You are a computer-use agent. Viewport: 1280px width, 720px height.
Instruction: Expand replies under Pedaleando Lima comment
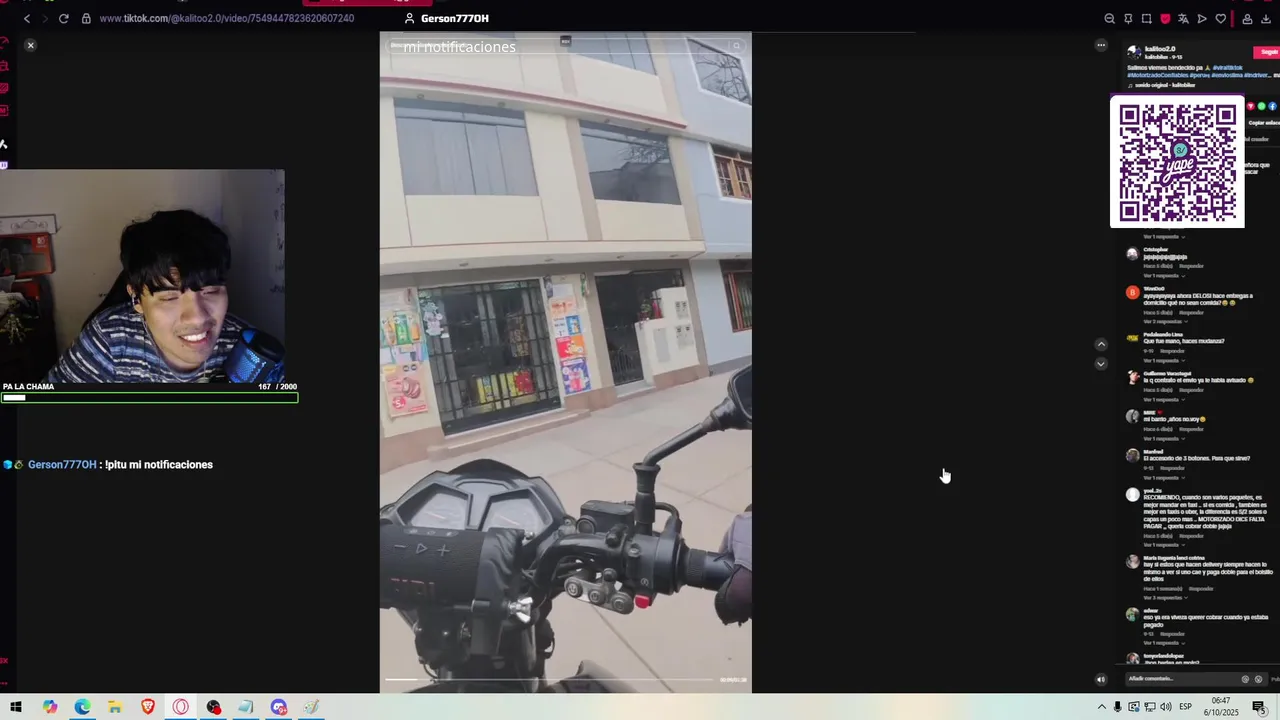coord(1163,361)
